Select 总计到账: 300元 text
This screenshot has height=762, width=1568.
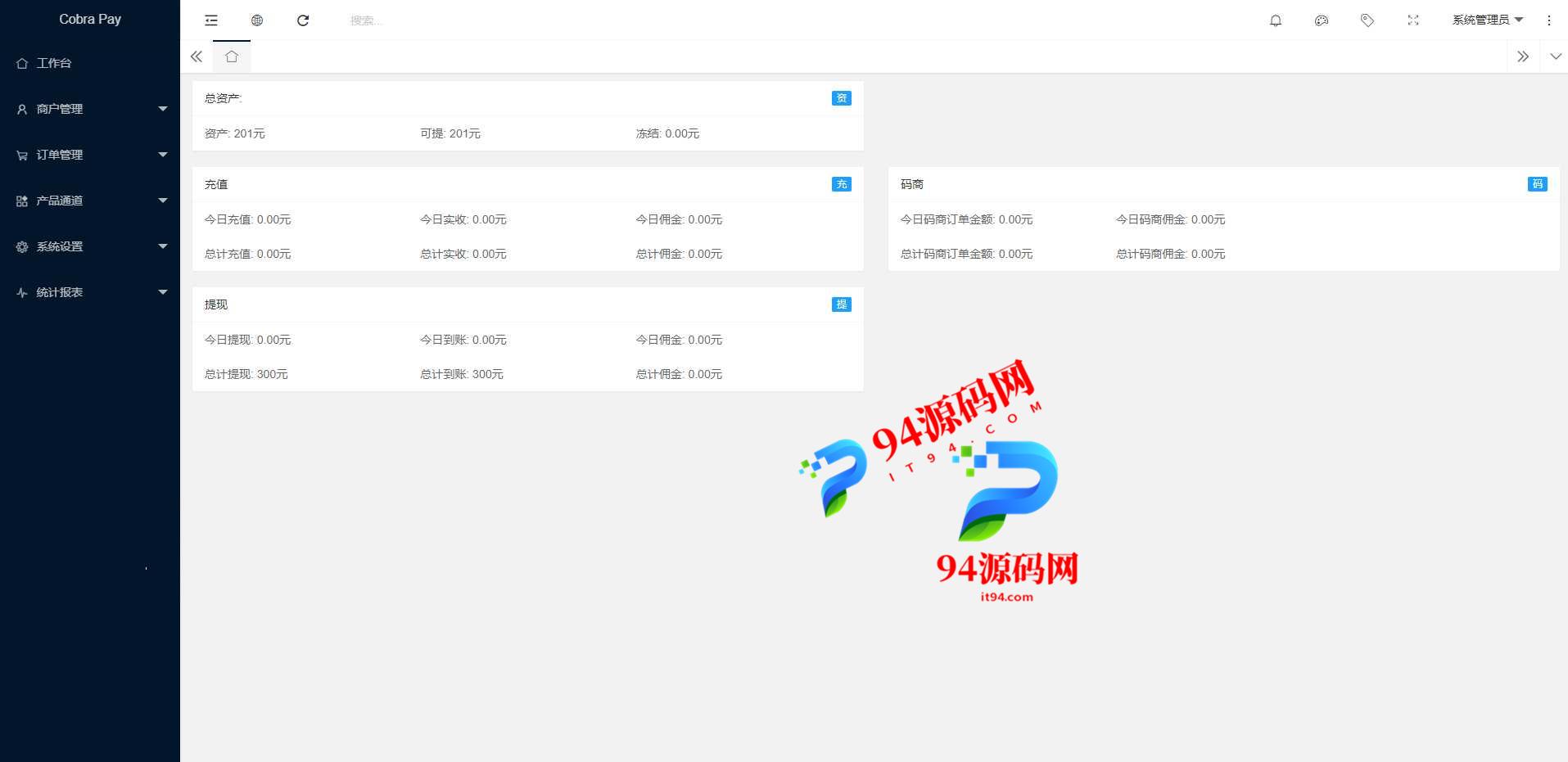(462, 374)
